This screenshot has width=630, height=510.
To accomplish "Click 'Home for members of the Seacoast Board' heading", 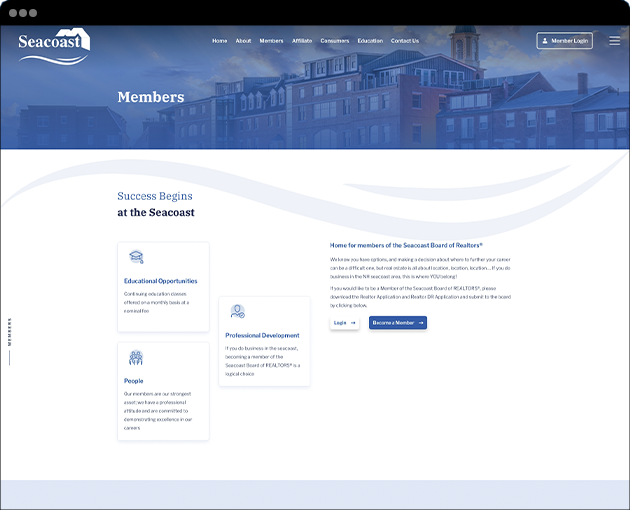I will [x=406, y=245].
